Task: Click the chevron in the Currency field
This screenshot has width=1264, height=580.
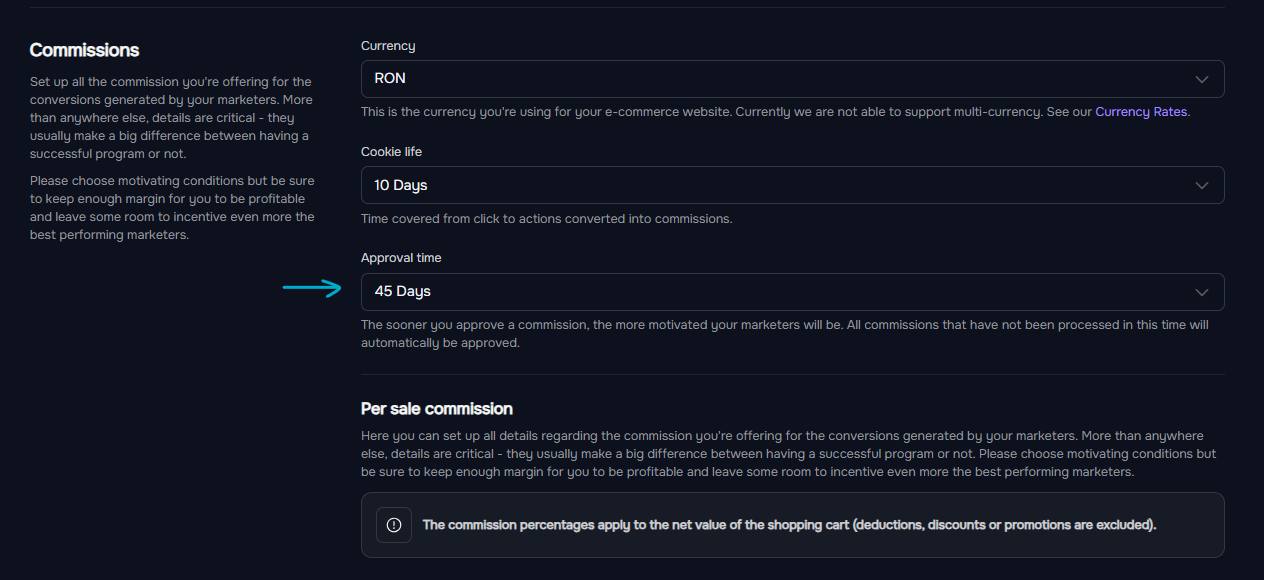Action: (1202, 79)
